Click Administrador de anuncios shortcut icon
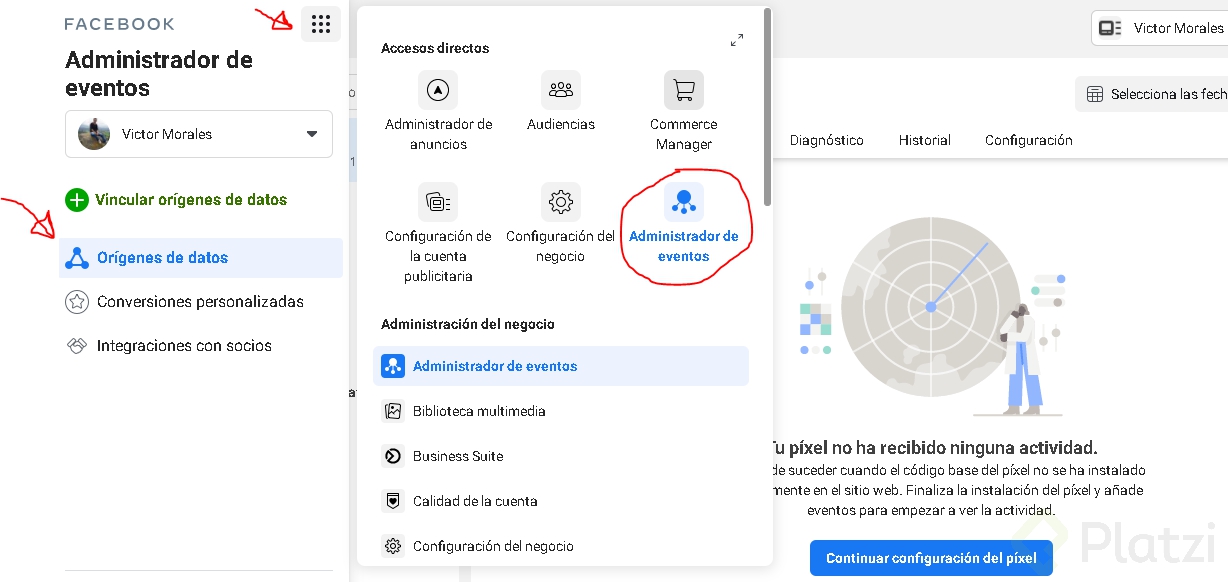Viewport: 1228px width, 582px height. (437, 90)
